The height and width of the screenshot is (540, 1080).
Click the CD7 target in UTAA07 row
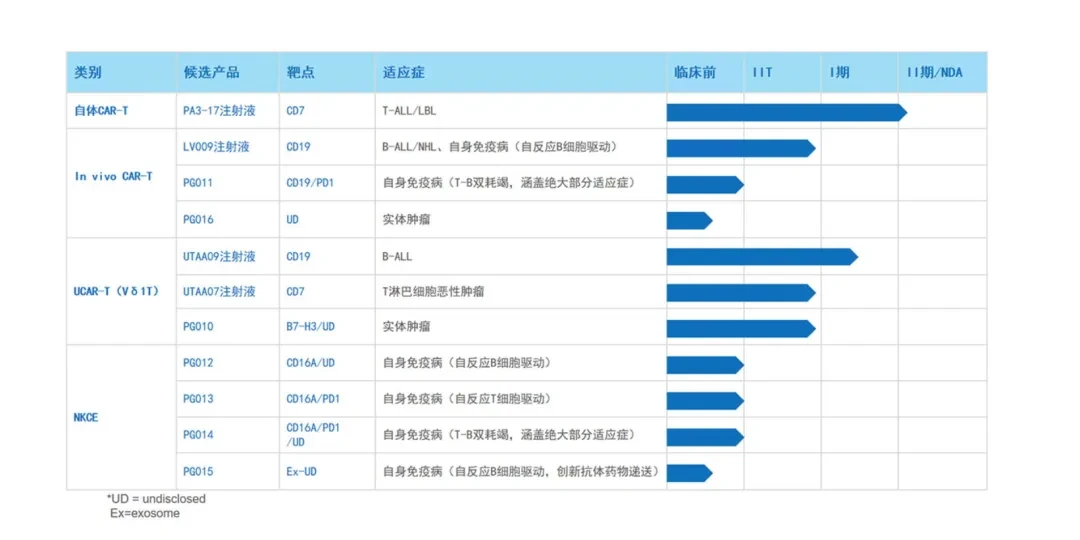click(x=295, y=291)
